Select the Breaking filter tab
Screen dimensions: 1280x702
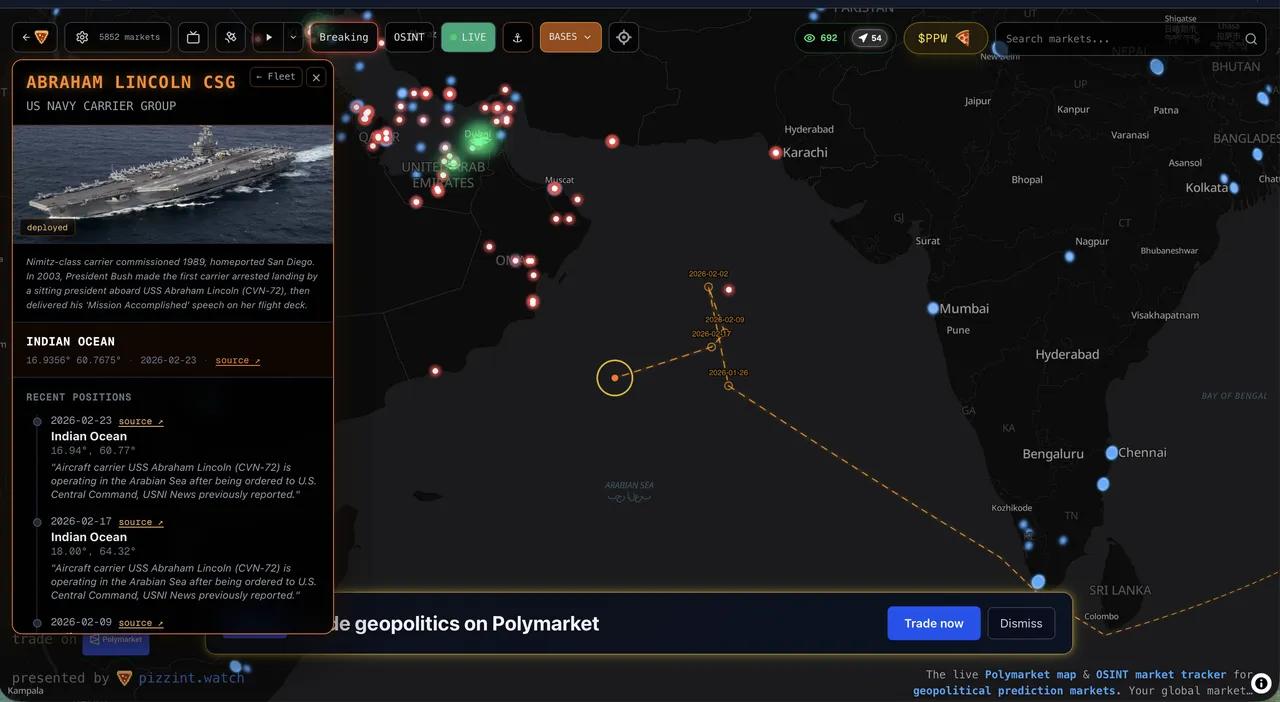344,37
